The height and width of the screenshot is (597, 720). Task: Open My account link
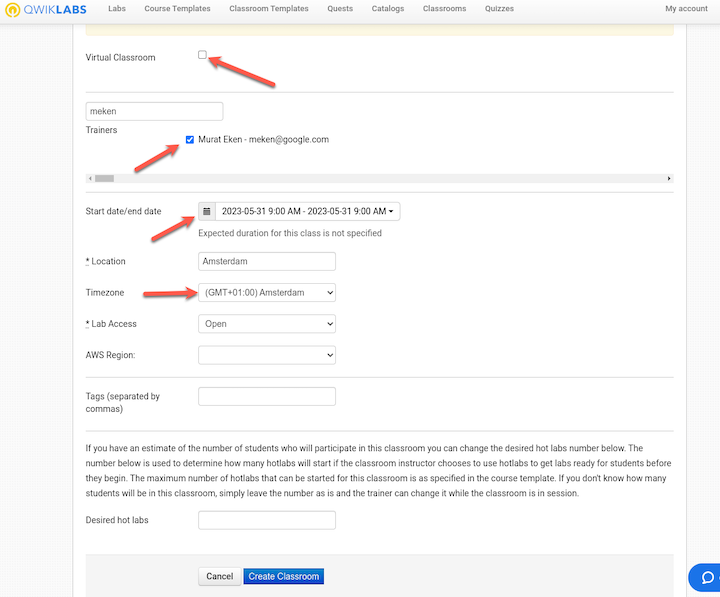click(686, 9)
